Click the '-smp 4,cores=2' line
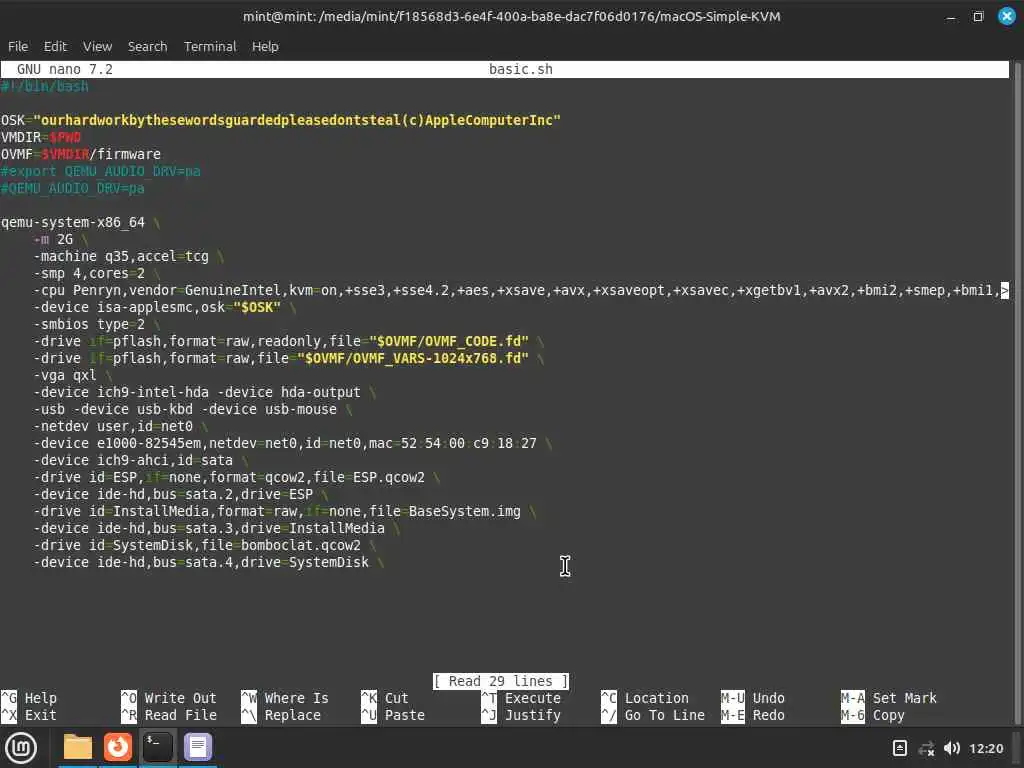This screenshot has width=1024, height=768. tap(97, 273)
